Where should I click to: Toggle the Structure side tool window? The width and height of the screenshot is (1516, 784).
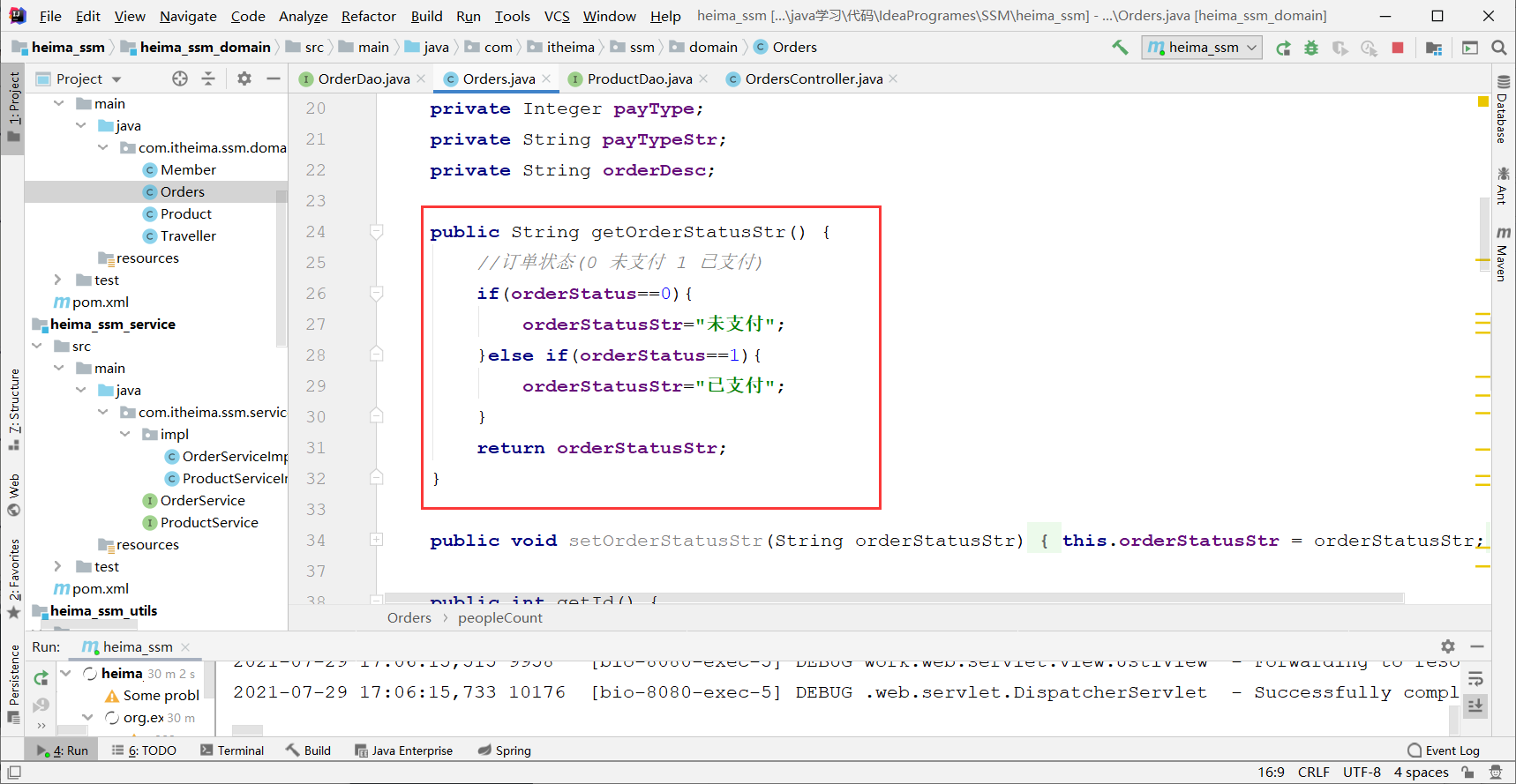13,410
